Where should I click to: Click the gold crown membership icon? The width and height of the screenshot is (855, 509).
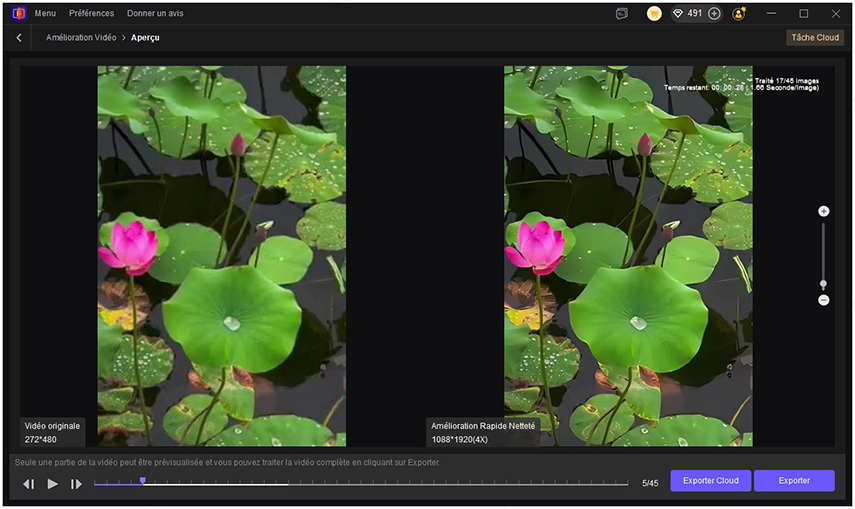tap(654, 14)
